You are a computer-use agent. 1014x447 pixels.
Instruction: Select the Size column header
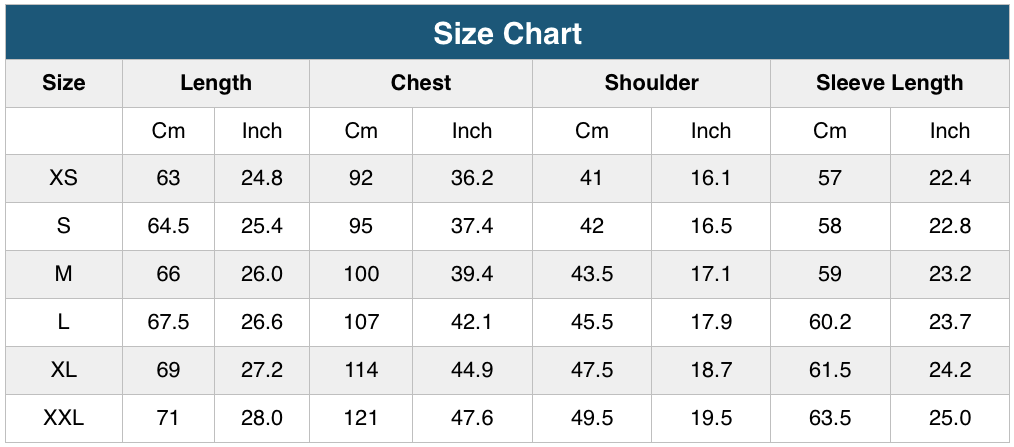(64, 83)
